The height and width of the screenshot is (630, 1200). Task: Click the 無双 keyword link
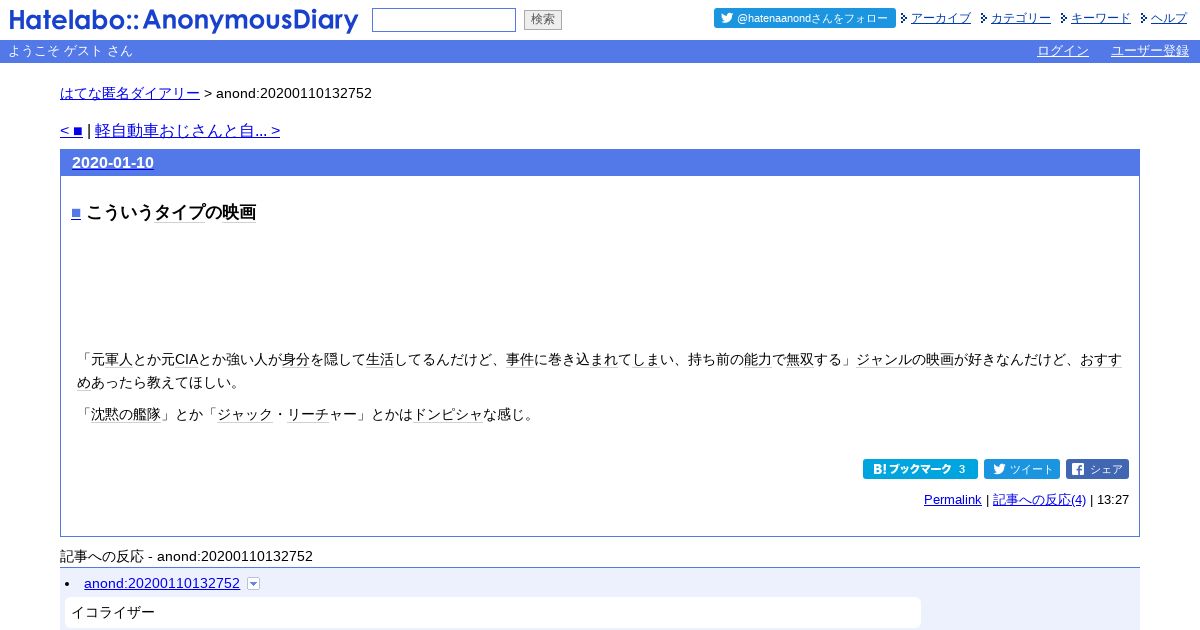(x=800, y=359)
